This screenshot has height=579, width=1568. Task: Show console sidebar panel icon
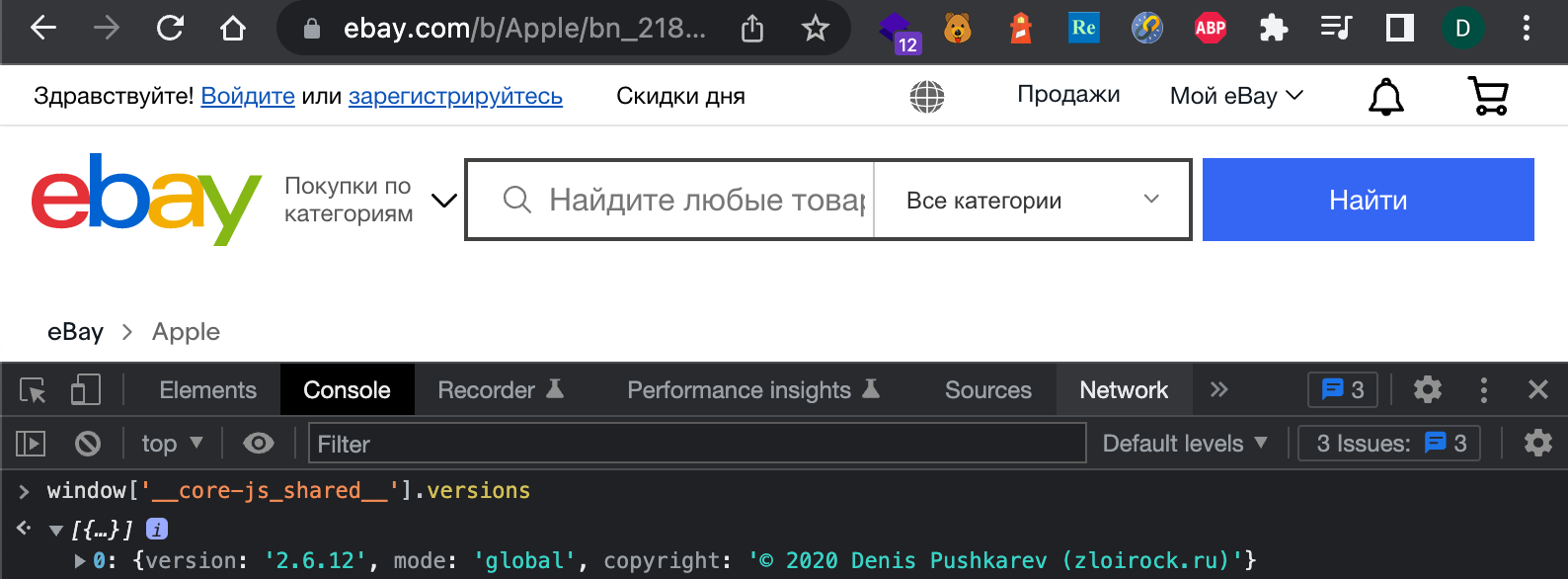tap(31, 444)
